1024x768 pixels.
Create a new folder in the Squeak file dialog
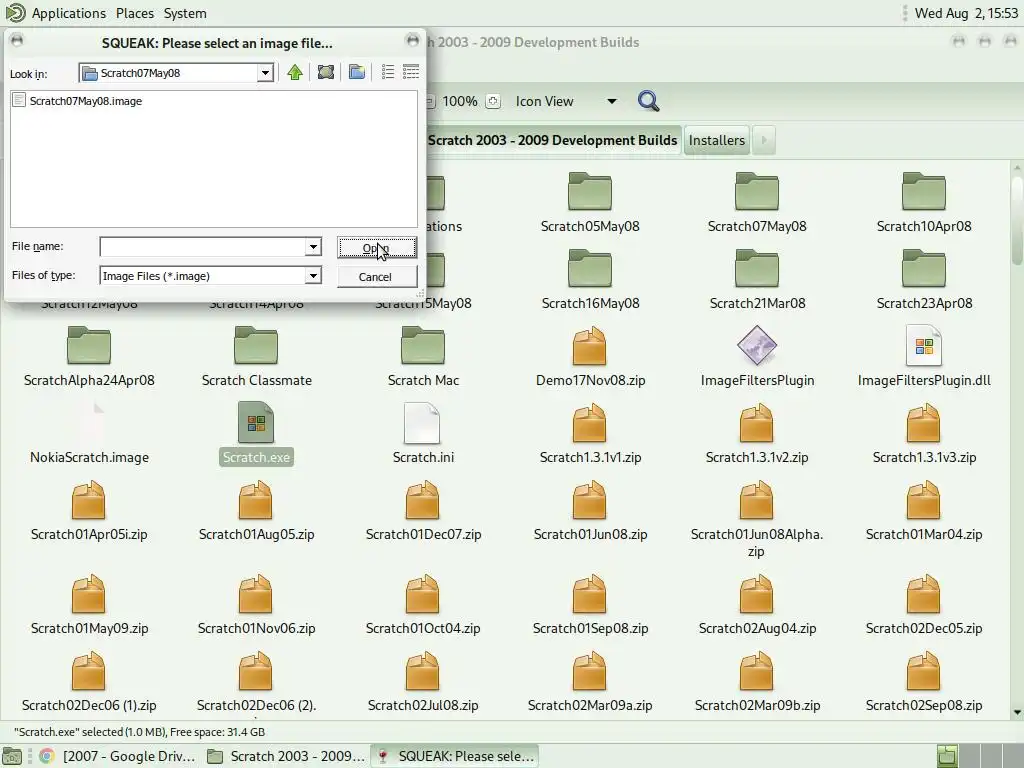(357, 72)
